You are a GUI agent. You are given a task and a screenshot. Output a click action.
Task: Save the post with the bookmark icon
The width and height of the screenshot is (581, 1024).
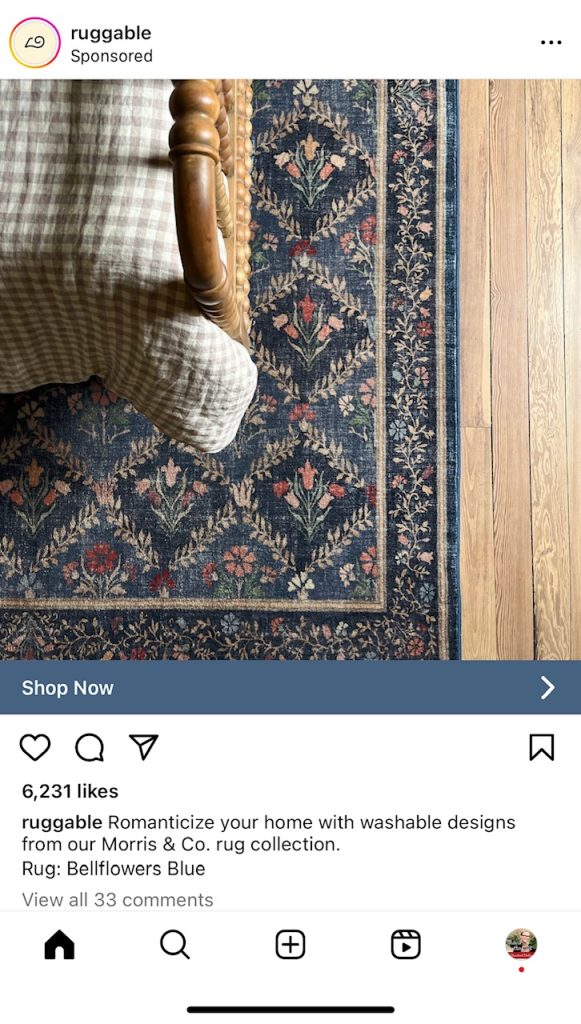point(541,748)
